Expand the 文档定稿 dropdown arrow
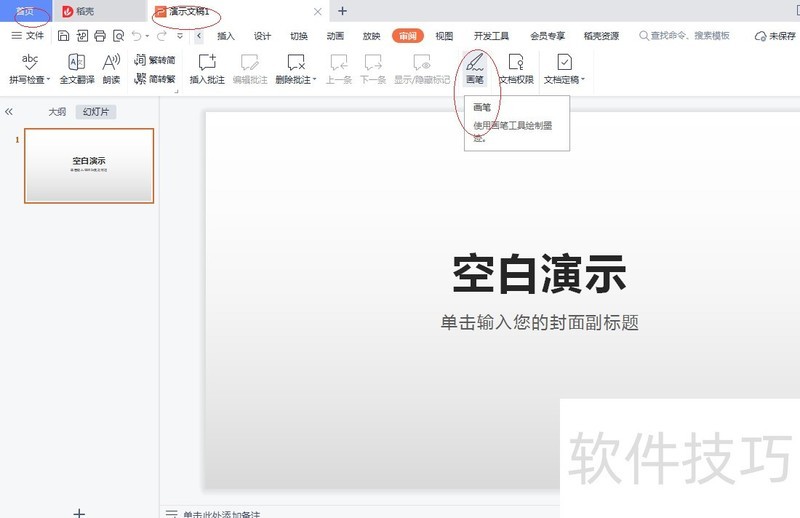Screen dimensions: 800x518 point(583,80)
